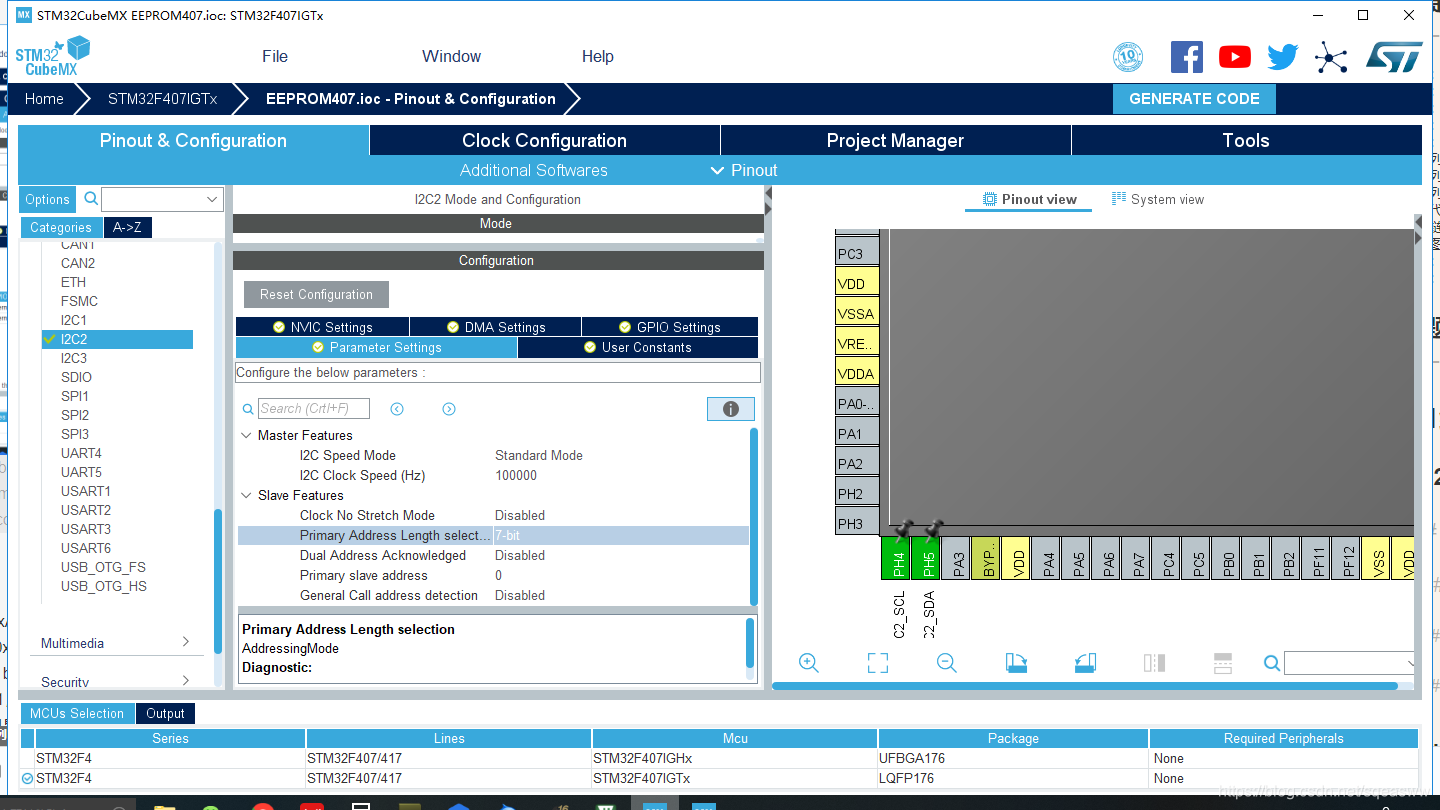Switch to Clock Configuration tab

click(x=545, y=141)
